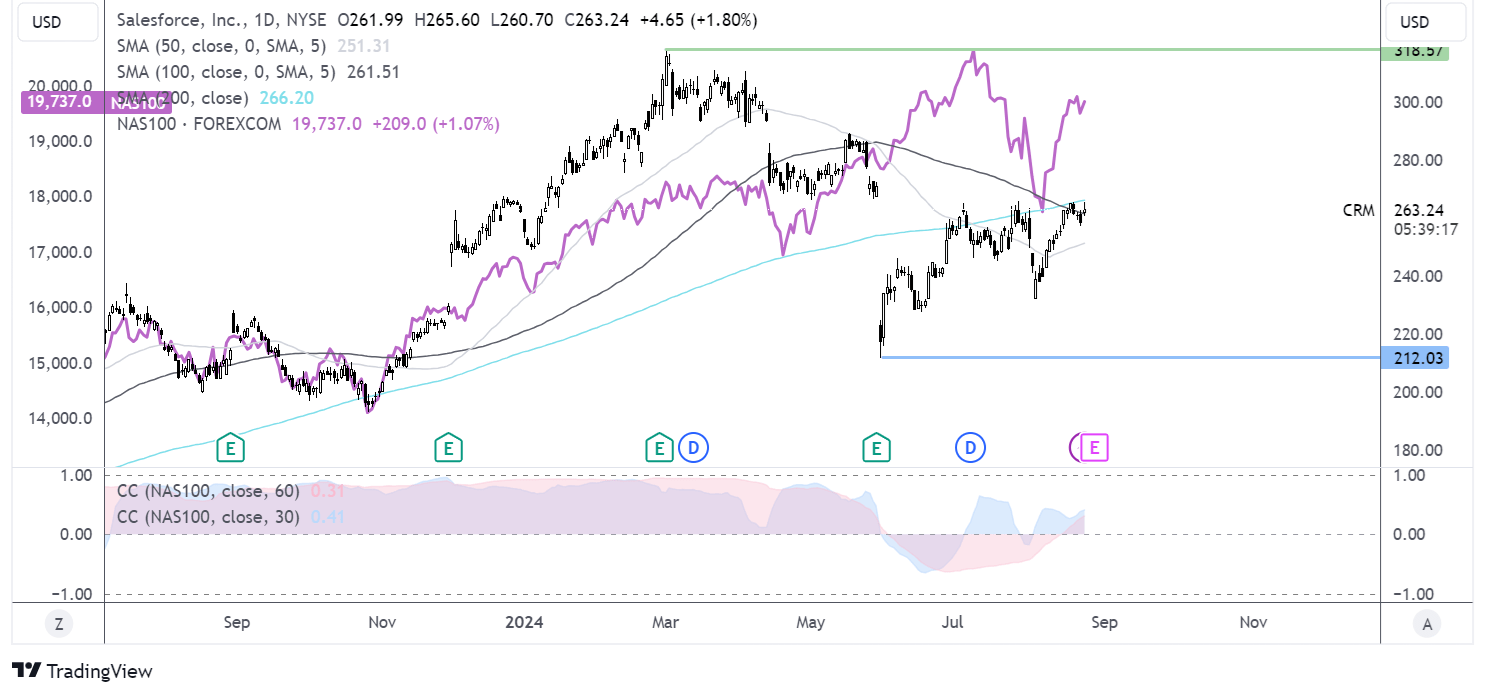Click the 280.00 price axis value
Viewport: 1488px width, 697px height.
coord(1418,160)
